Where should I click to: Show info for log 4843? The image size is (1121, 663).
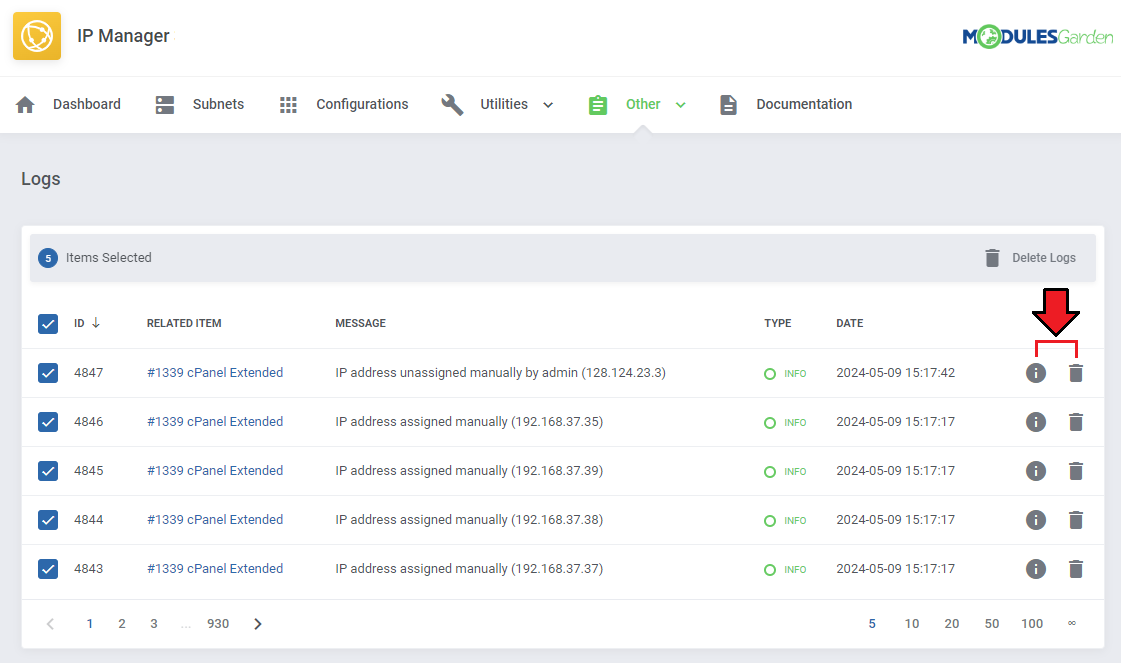[1036, 569]
